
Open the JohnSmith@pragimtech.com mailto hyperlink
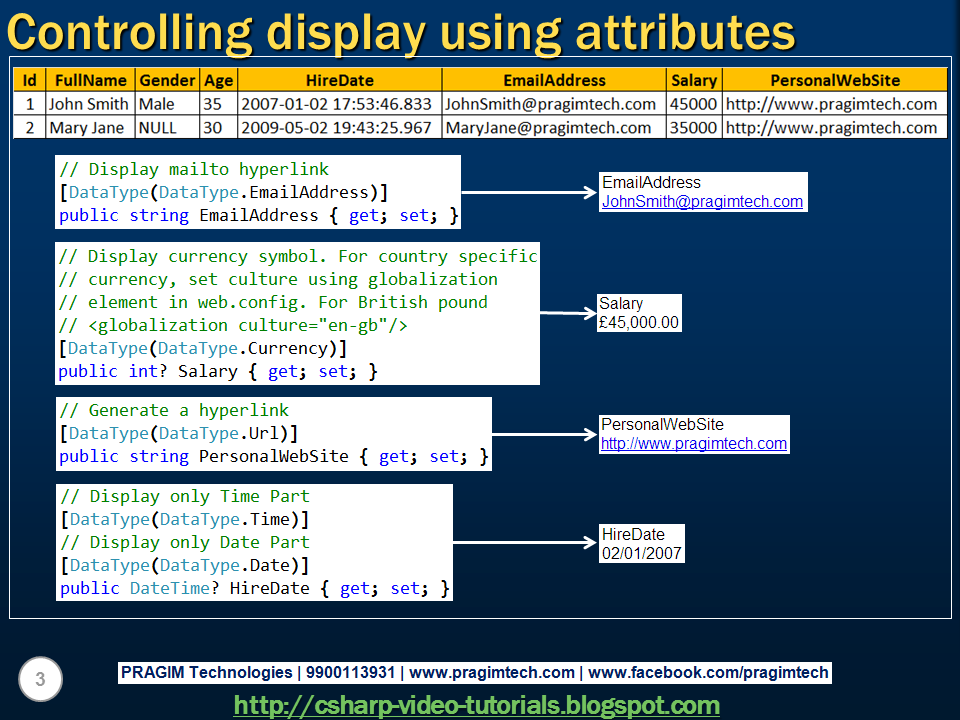[x=702, y=201]
